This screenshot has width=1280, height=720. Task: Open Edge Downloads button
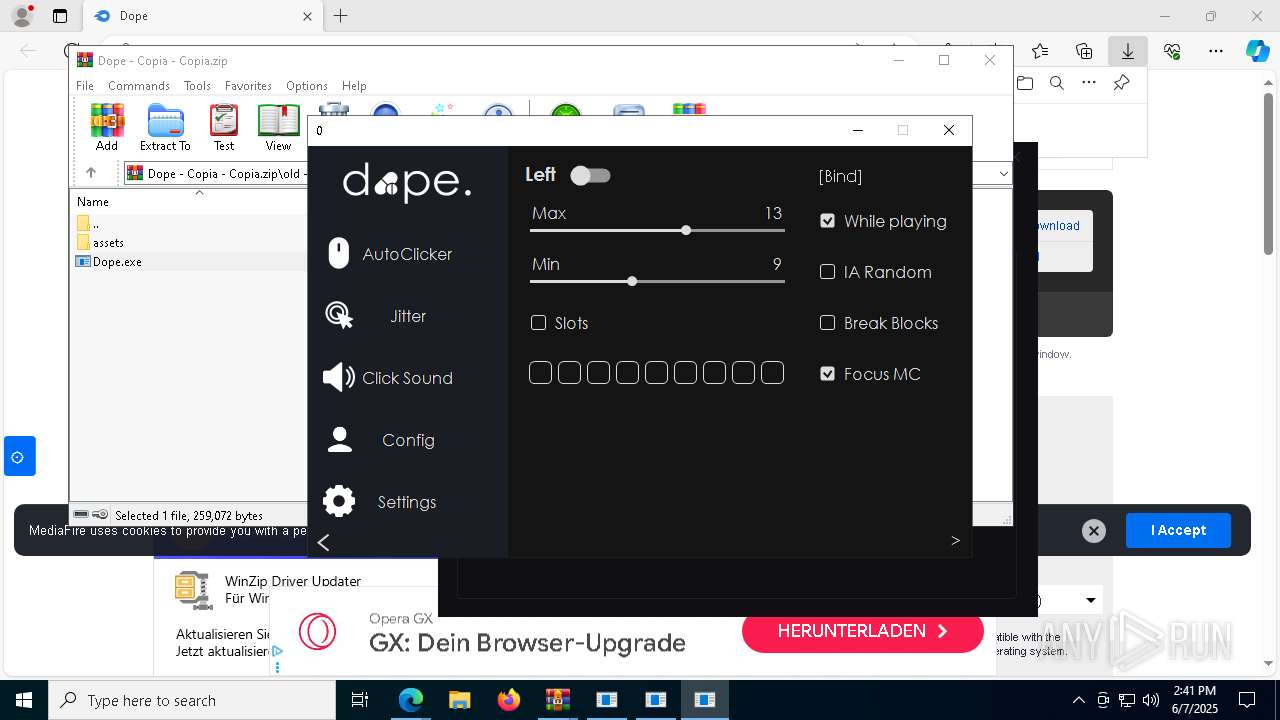pyautogui.click(x=1128, y=51)
